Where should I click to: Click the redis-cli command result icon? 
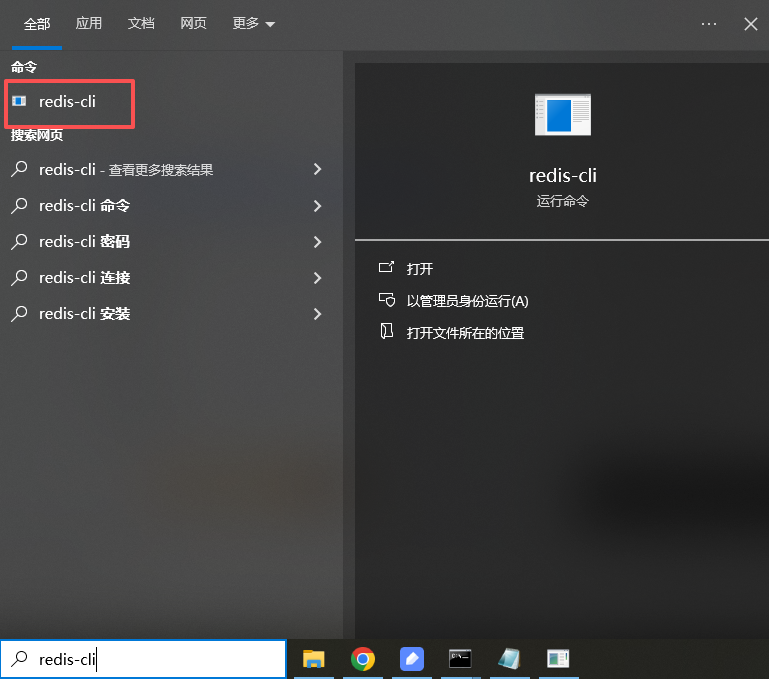tap(20, 101)
